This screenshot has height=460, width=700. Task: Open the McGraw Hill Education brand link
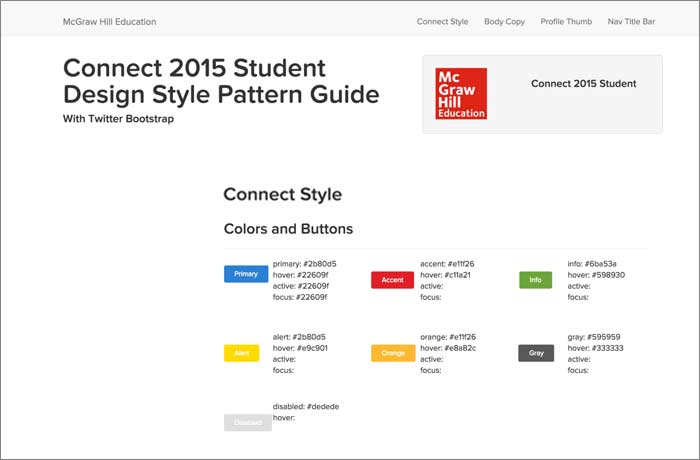(x=109, y=21)
